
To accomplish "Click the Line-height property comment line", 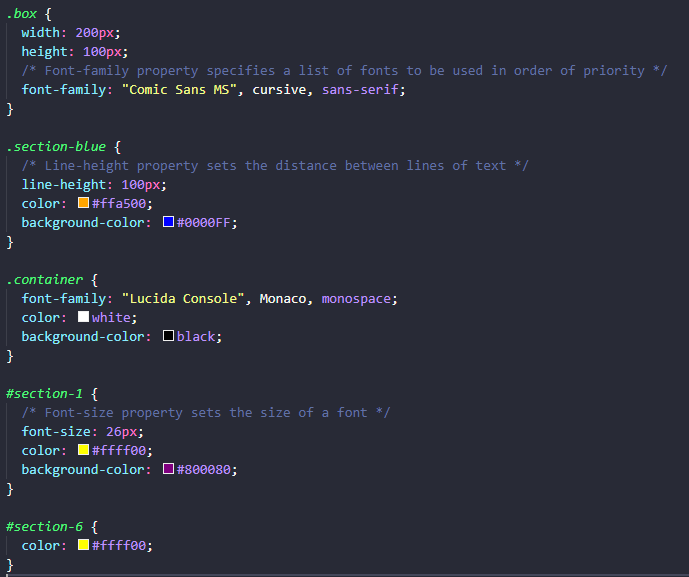I will point(275,166).
